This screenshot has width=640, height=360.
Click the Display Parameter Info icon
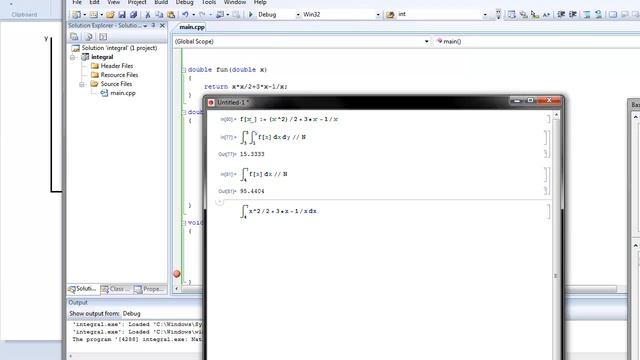coord(523,15)
